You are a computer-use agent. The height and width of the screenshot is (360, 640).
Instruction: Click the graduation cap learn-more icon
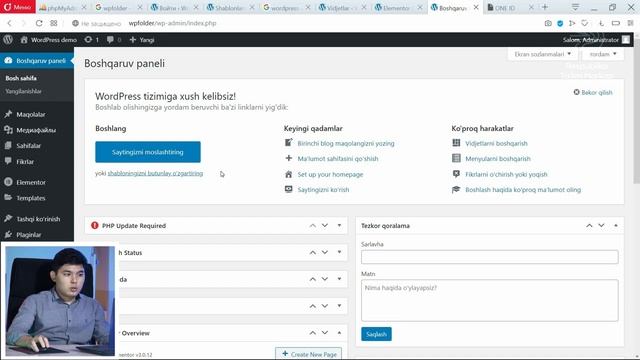[x=456, y=189]
